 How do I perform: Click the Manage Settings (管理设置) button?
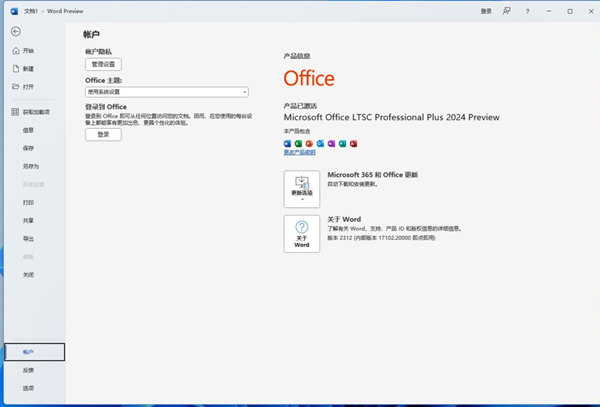pos(103,64)
